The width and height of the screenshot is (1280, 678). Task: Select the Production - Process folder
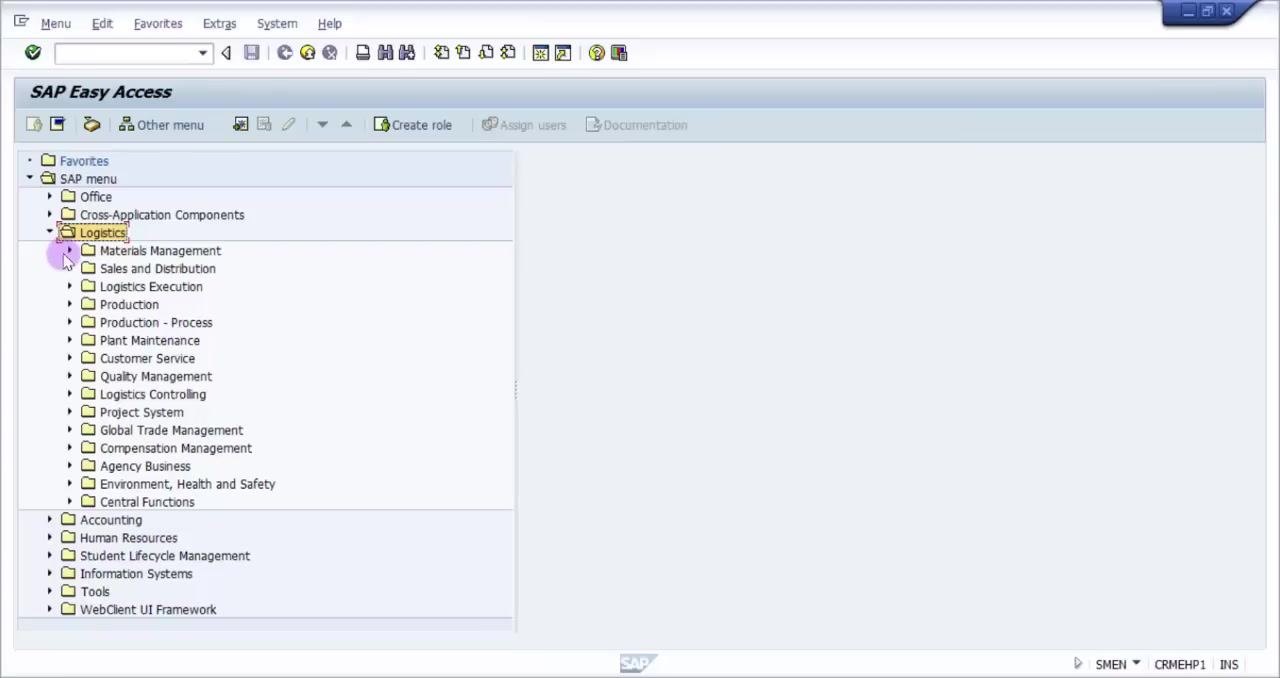point(156,323)
